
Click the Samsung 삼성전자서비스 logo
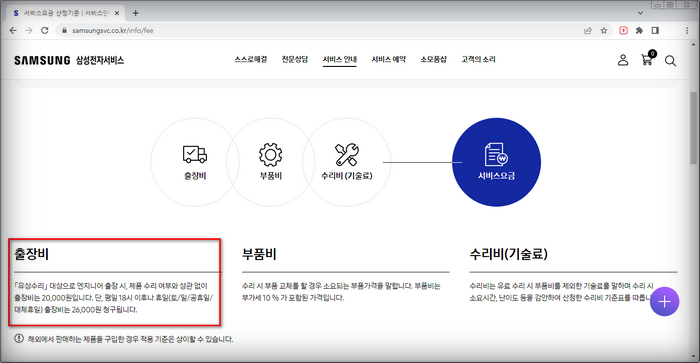pos(69,60)
